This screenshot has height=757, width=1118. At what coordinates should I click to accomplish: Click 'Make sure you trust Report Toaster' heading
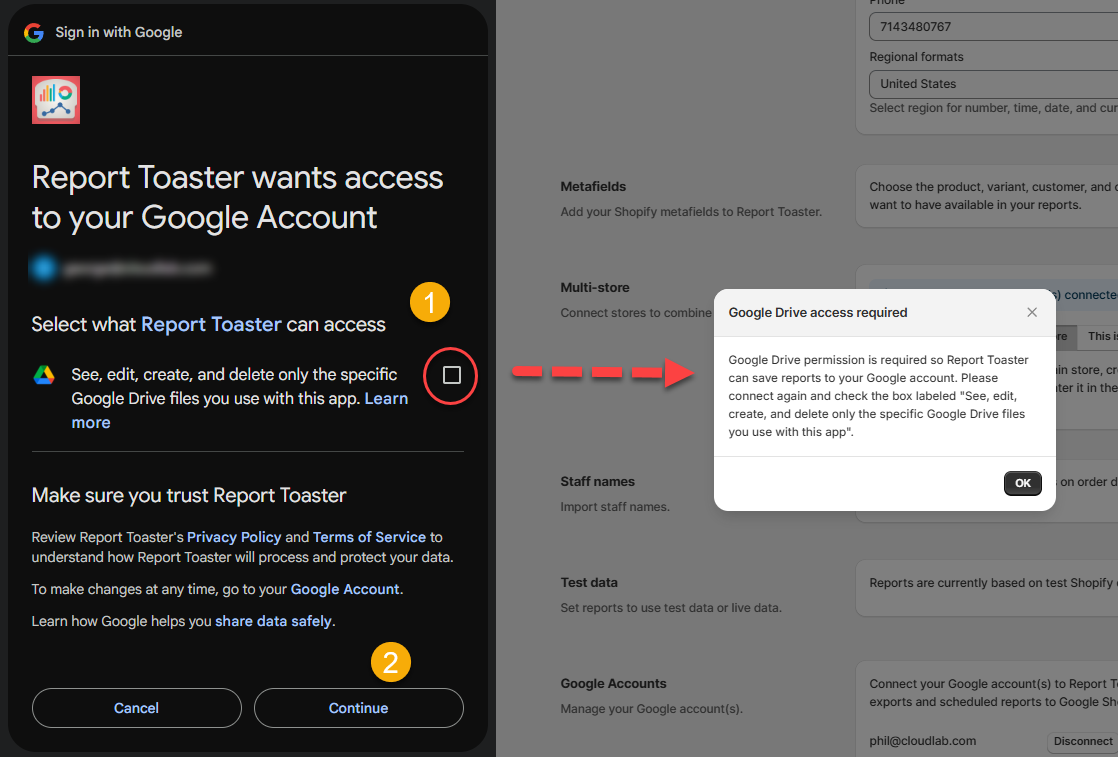(x=189, y=495)
